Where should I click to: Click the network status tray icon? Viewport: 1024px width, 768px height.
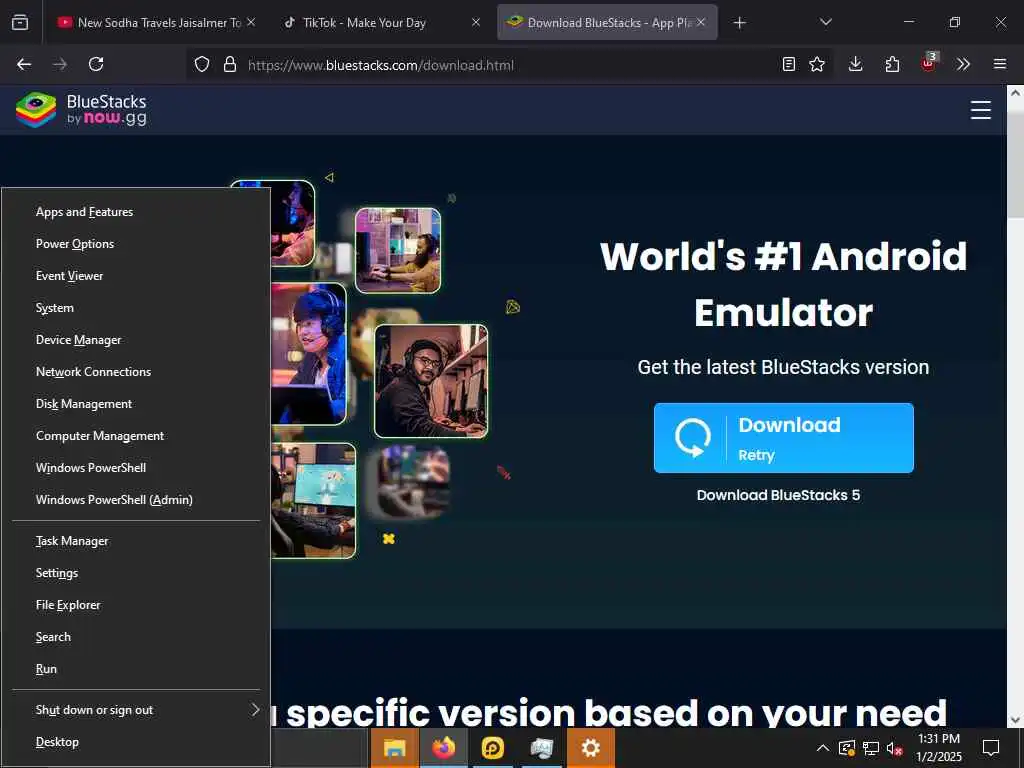[x=871, y=748]
